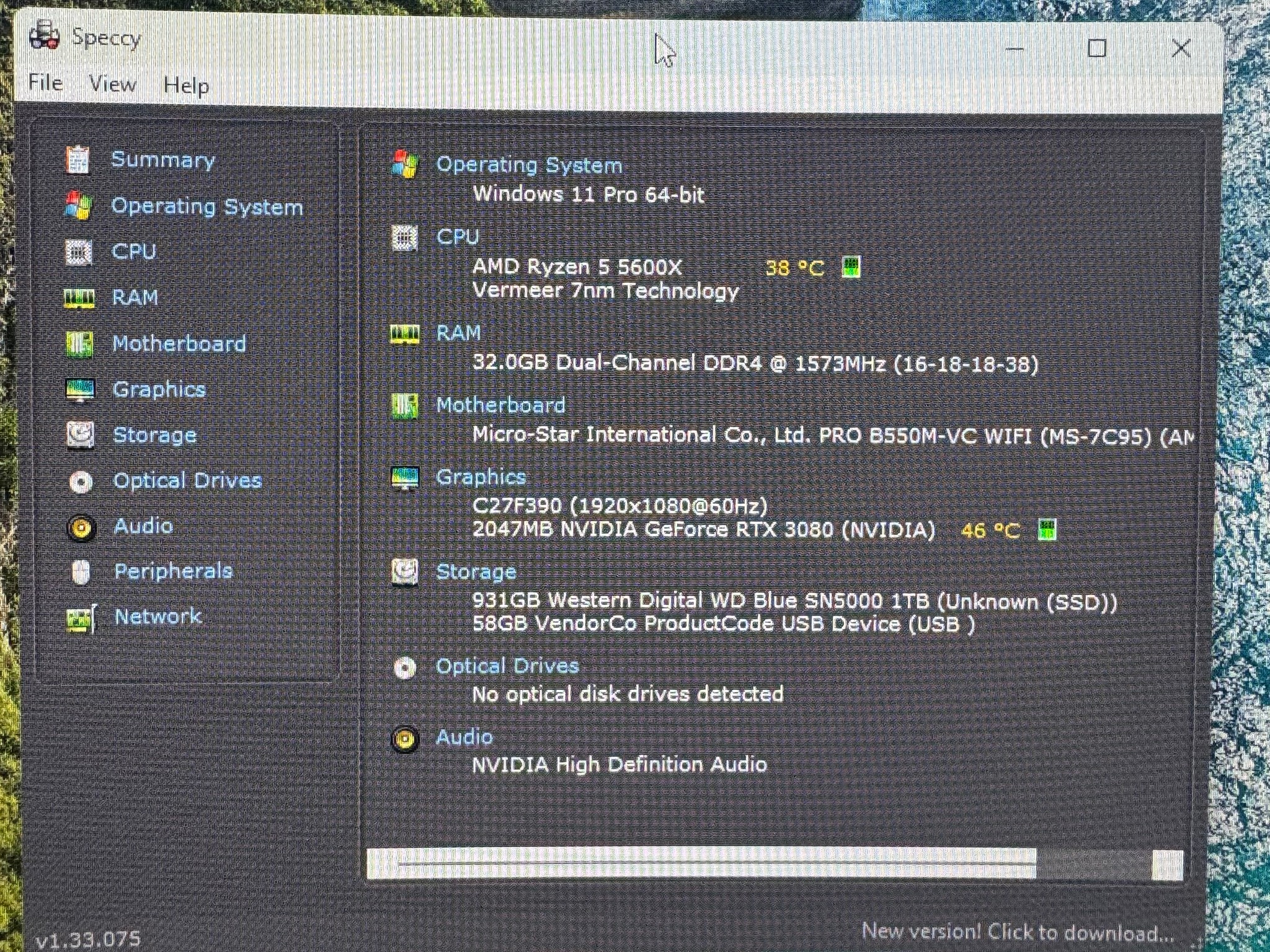Click the Graphics monitor icon in summary pane
1270x952 pixels.
tap(406, 478)
